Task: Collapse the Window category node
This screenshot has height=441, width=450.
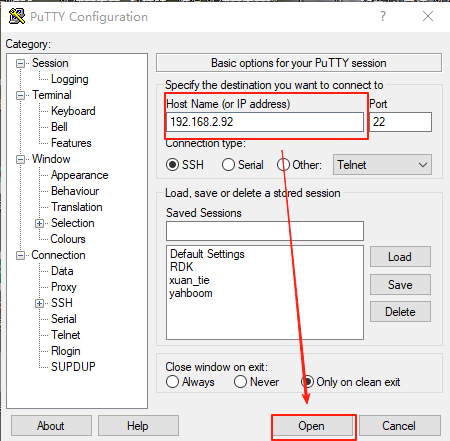Action: pos(20,159)
